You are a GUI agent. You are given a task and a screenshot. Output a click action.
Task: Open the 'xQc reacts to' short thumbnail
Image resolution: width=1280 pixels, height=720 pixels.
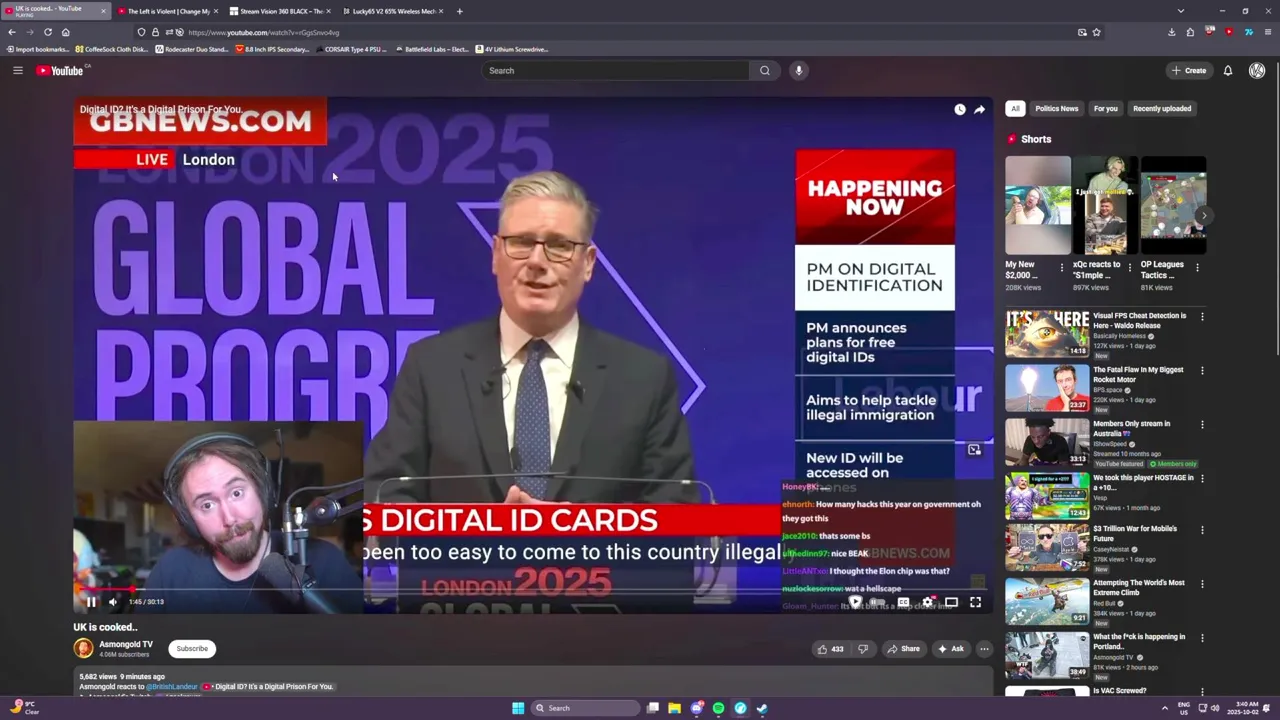coord(1106,206)
